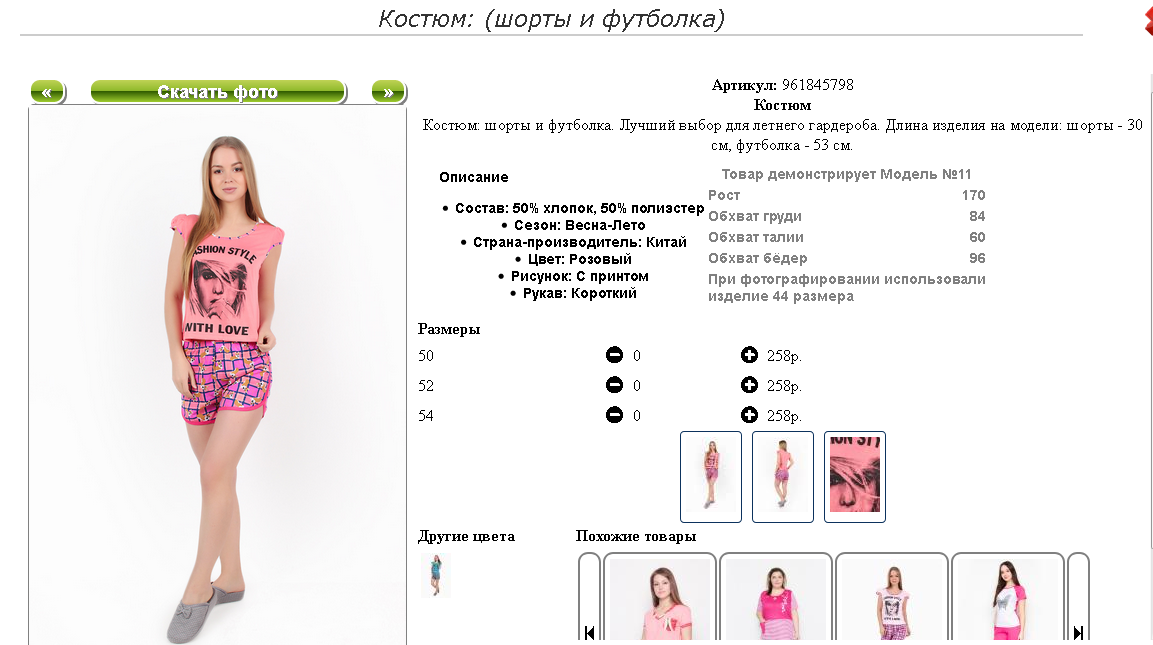1153x645 pixels.
Task: Open close-up print detail thumbnail
Action: (x=854, y=477)
